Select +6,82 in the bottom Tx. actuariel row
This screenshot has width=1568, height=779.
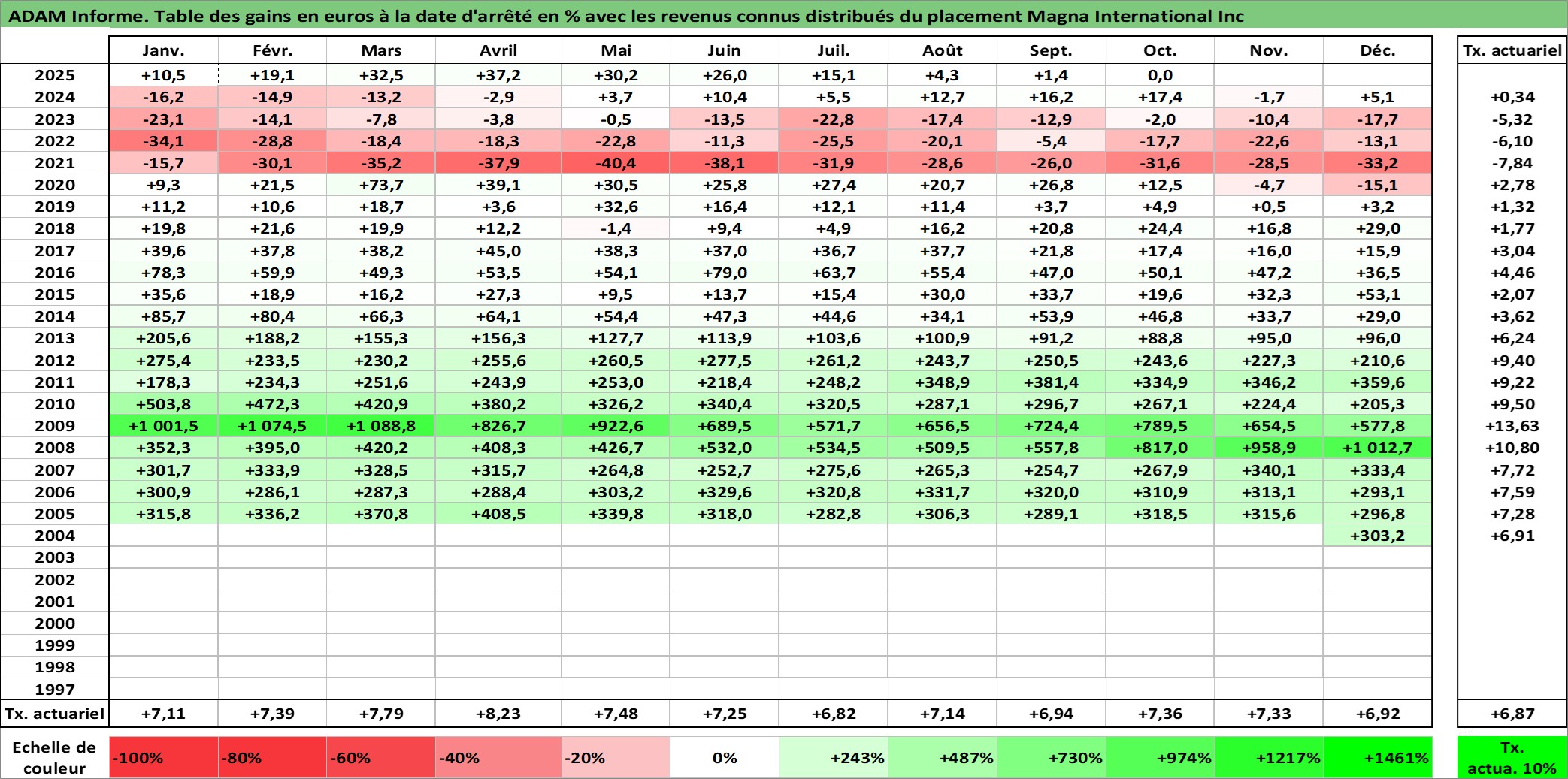(834, 714)
